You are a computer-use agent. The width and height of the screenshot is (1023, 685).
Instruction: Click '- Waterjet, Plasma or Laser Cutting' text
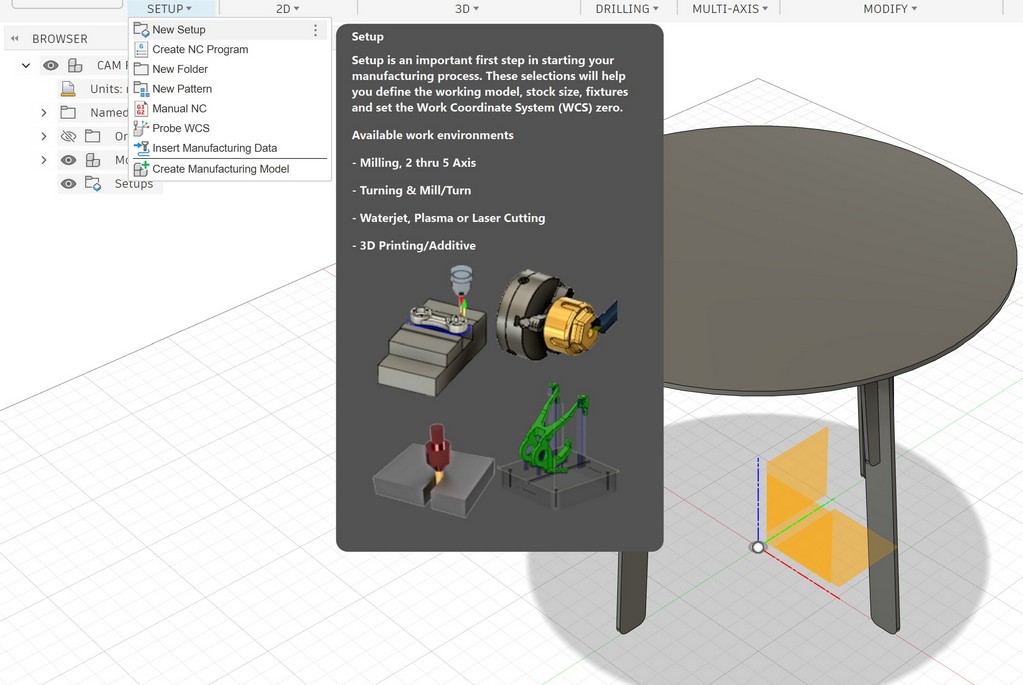pyautogui.click(x=448, y=218)
